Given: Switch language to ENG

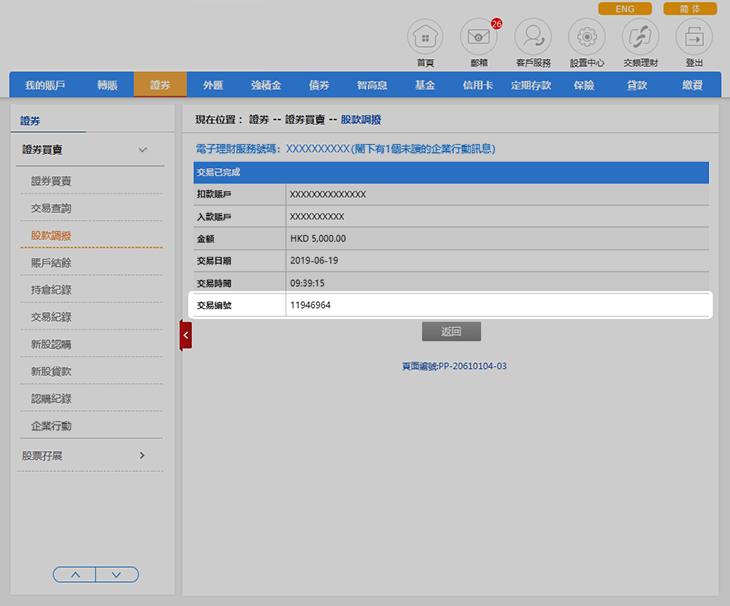Looking at the screenshot, I should tap(624, 9).
